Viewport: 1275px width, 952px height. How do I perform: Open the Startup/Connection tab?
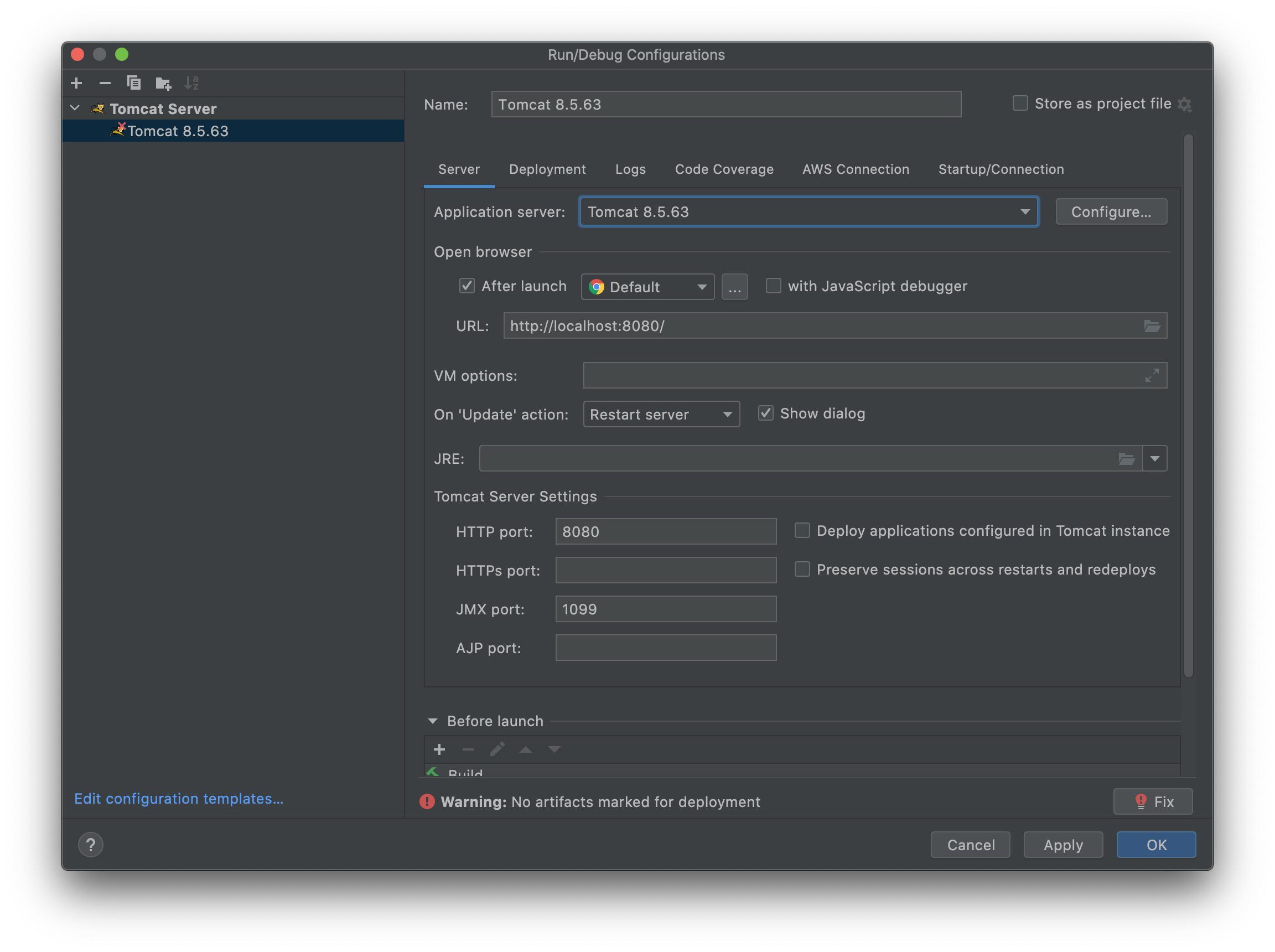click(x=1000, y=169)
